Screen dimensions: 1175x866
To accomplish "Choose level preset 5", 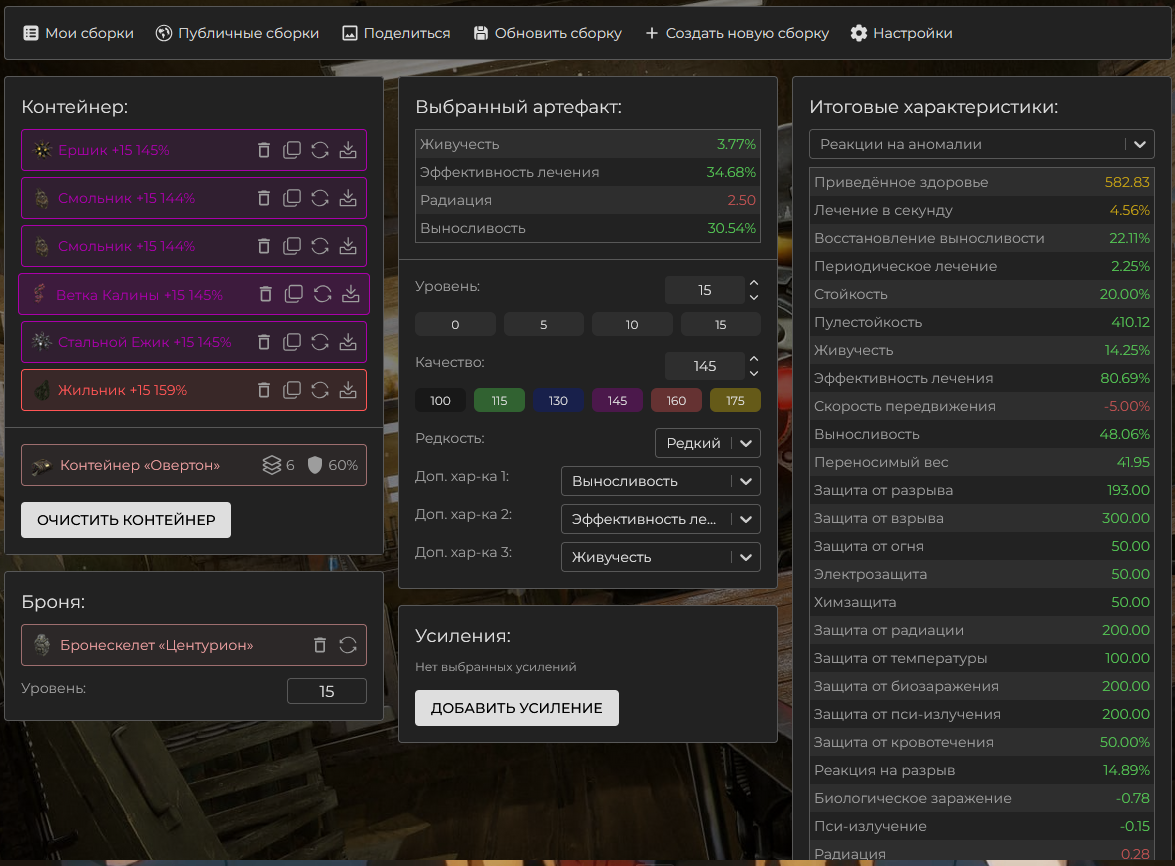I will (x=543, y=324).
